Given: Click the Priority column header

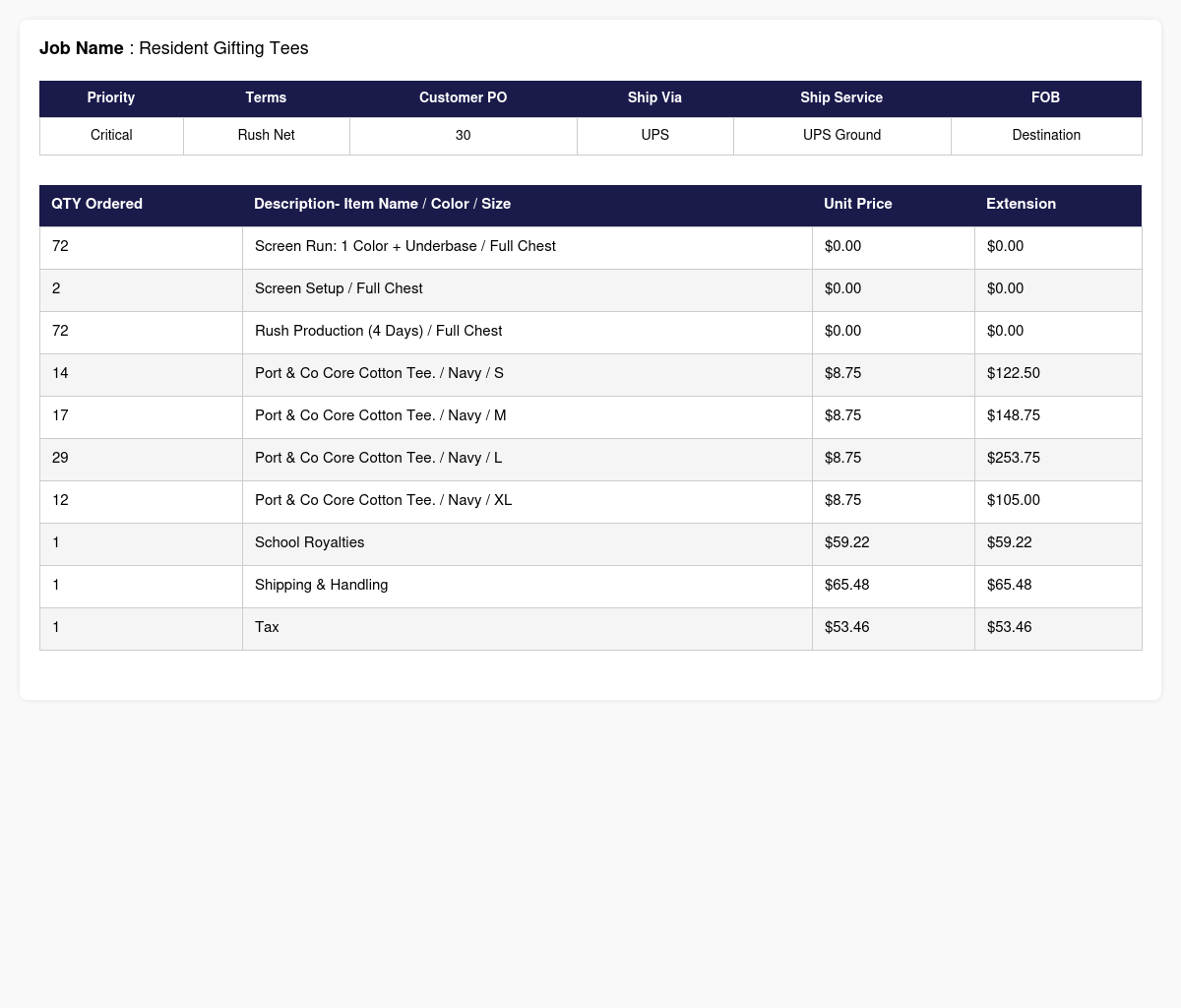Looking at the screenshot, I should click(111, 98).
